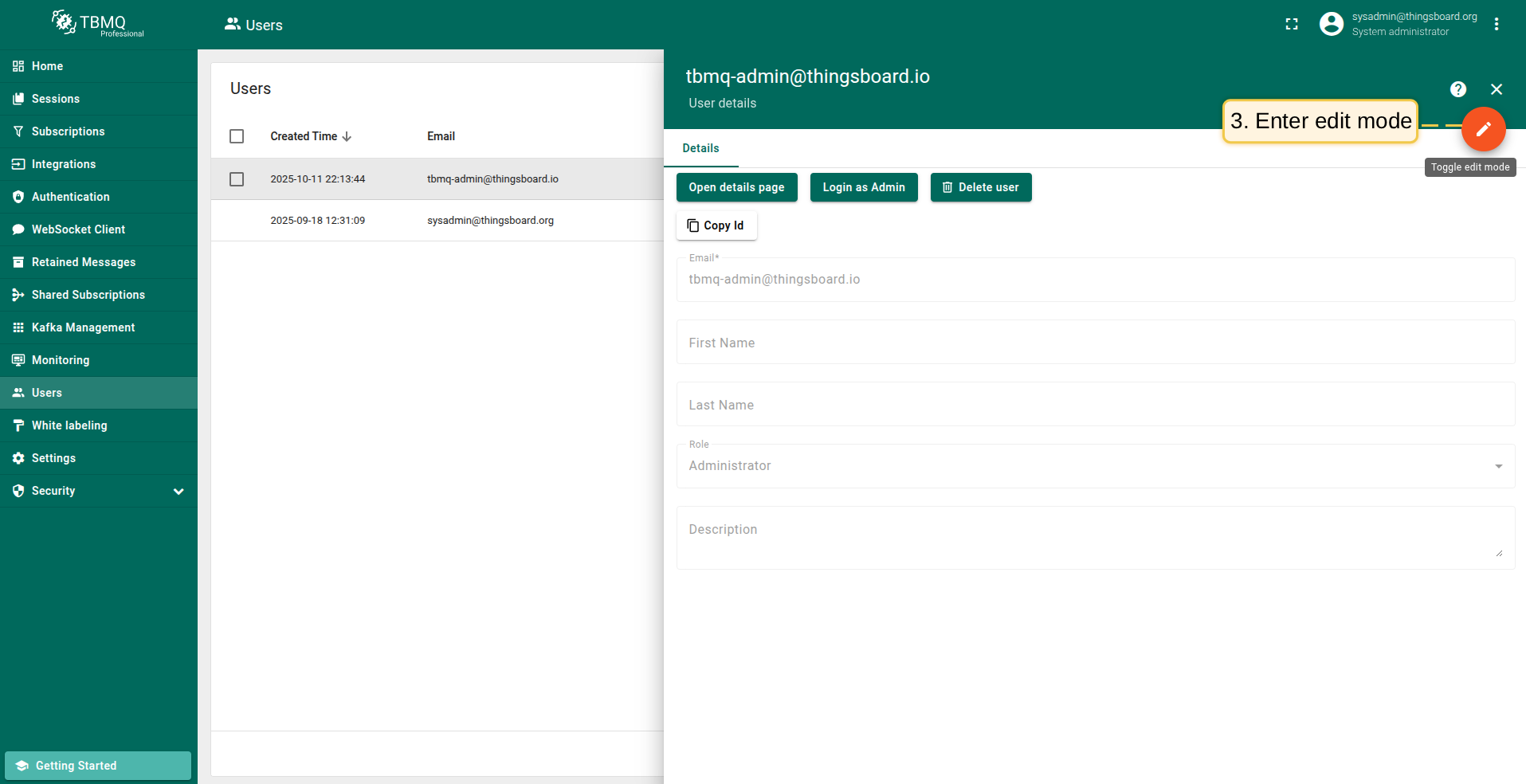The width and height of the screenshot is (1526, 784).
Task: Toggle fullscreen mode icon in header
Action: tap(1292, 25)
